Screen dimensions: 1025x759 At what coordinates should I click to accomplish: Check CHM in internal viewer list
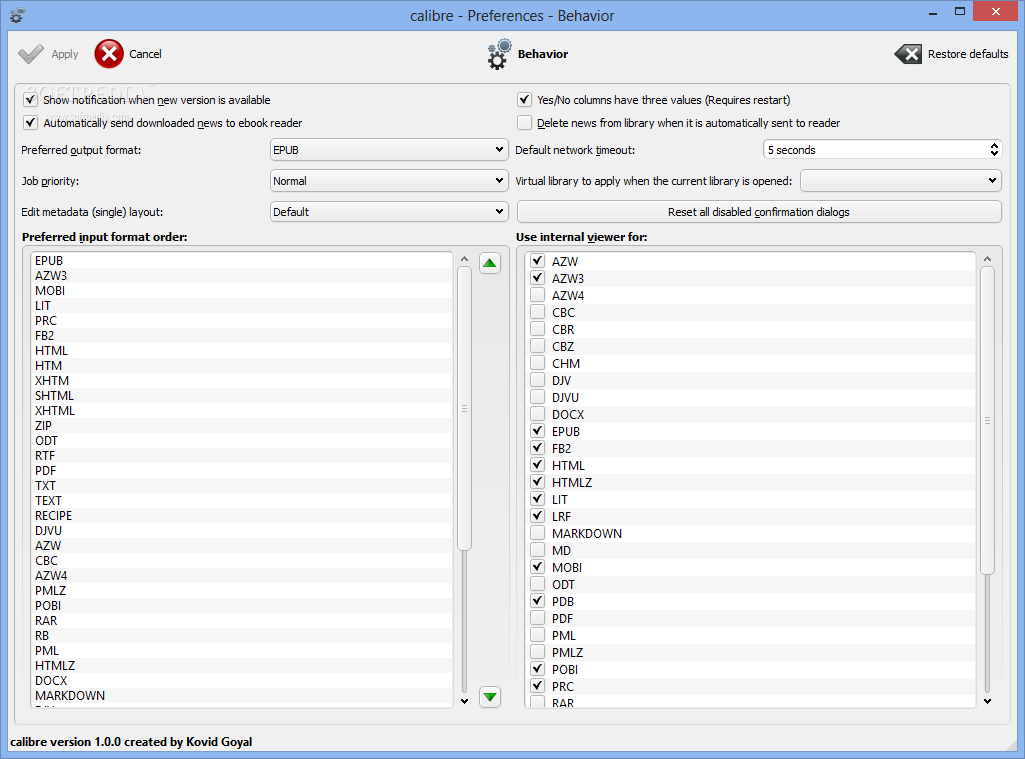537,363
